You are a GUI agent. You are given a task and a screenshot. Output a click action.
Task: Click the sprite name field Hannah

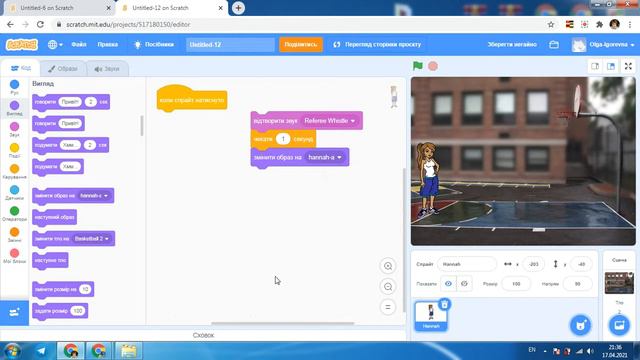pyautogui.click(x=467, y=264)
